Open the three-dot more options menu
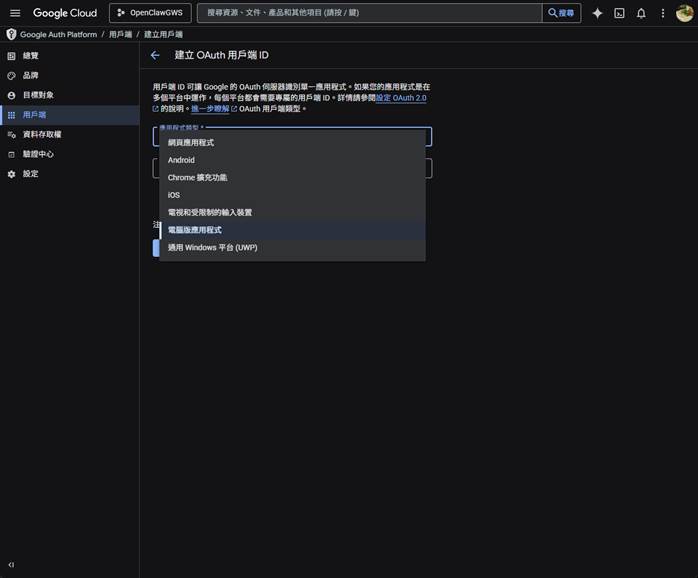 662,13
